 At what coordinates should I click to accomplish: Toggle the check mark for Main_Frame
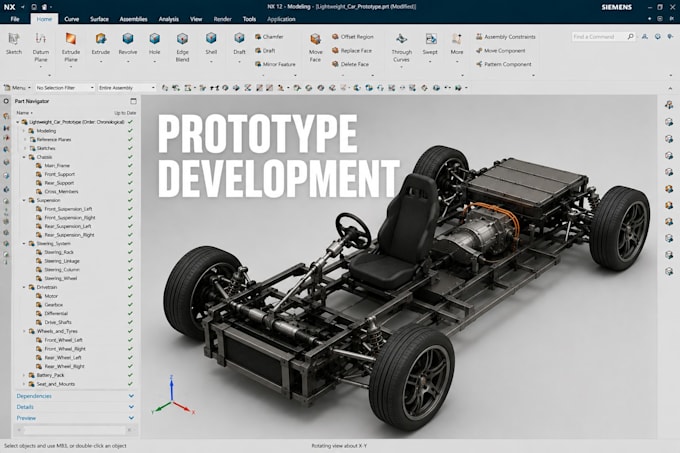click(x=130, y=165)
